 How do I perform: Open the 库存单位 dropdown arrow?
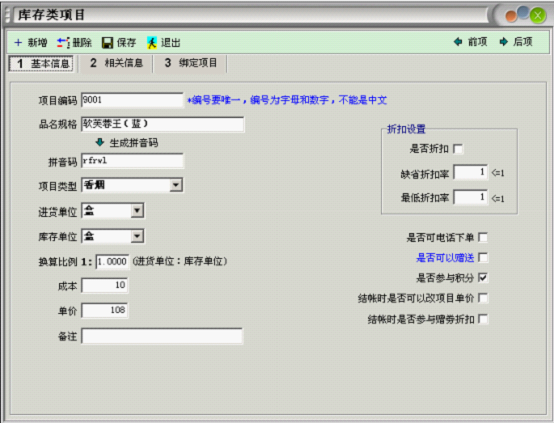point(137,236)
